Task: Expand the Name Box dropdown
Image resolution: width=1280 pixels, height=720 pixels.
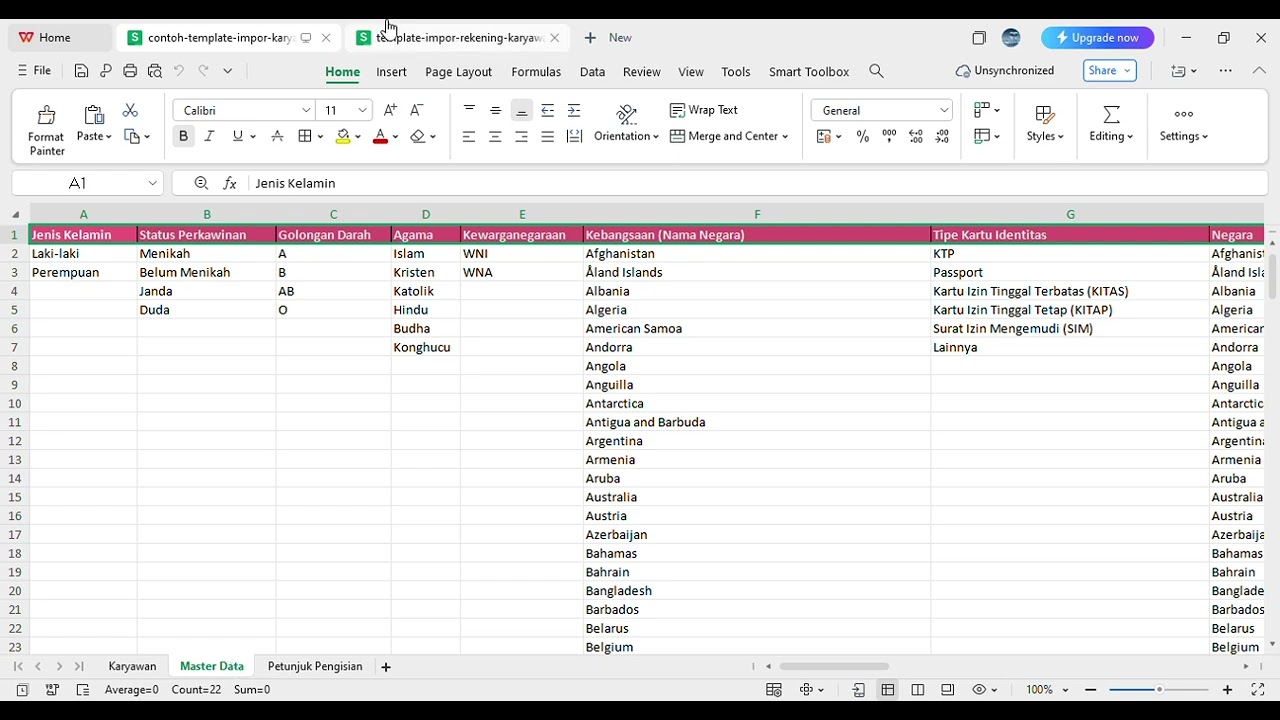Action: (152, 183)
